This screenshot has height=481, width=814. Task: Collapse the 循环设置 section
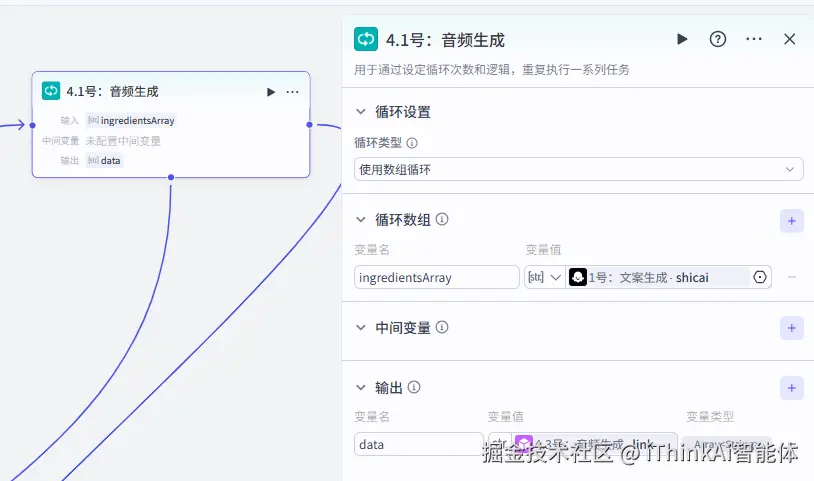coord(361,112)
